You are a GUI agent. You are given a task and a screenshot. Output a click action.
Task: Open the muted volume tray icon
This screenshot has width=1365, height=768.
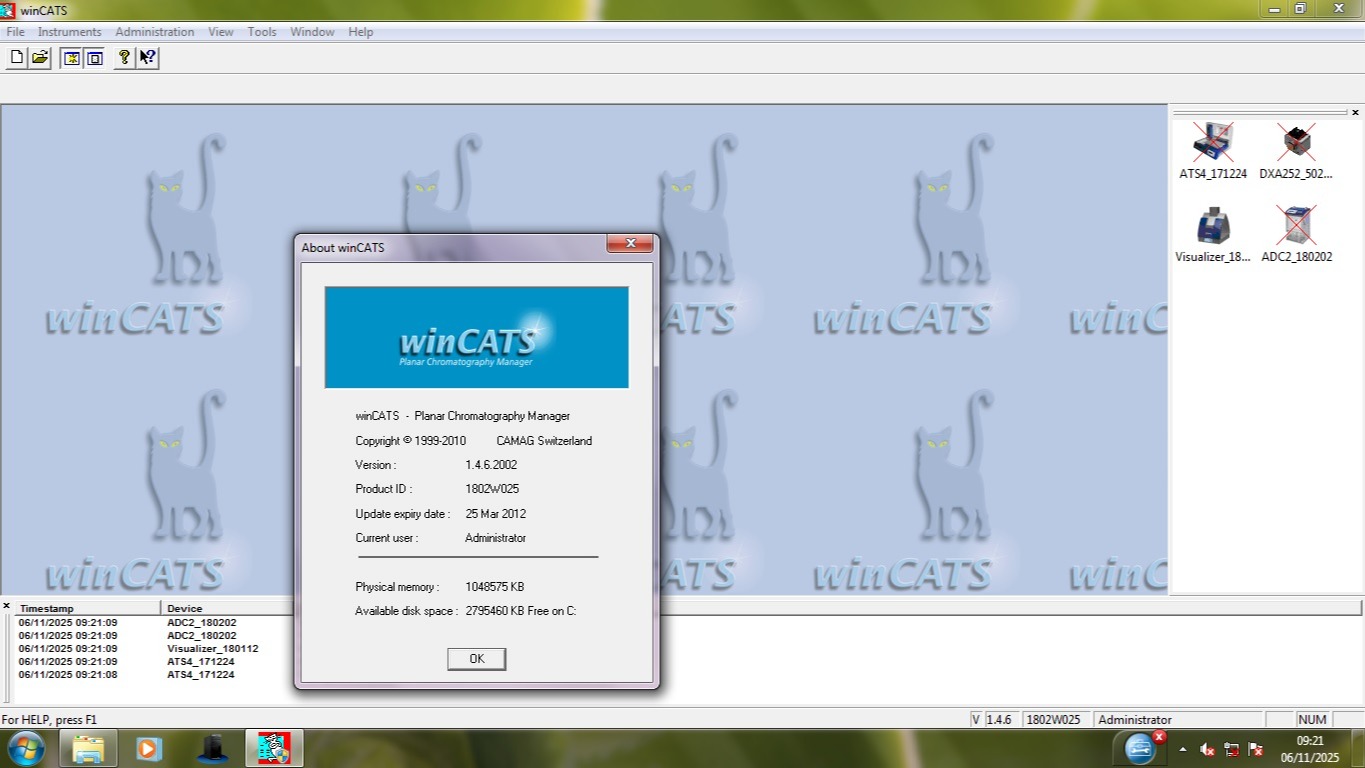(1207, 749)
